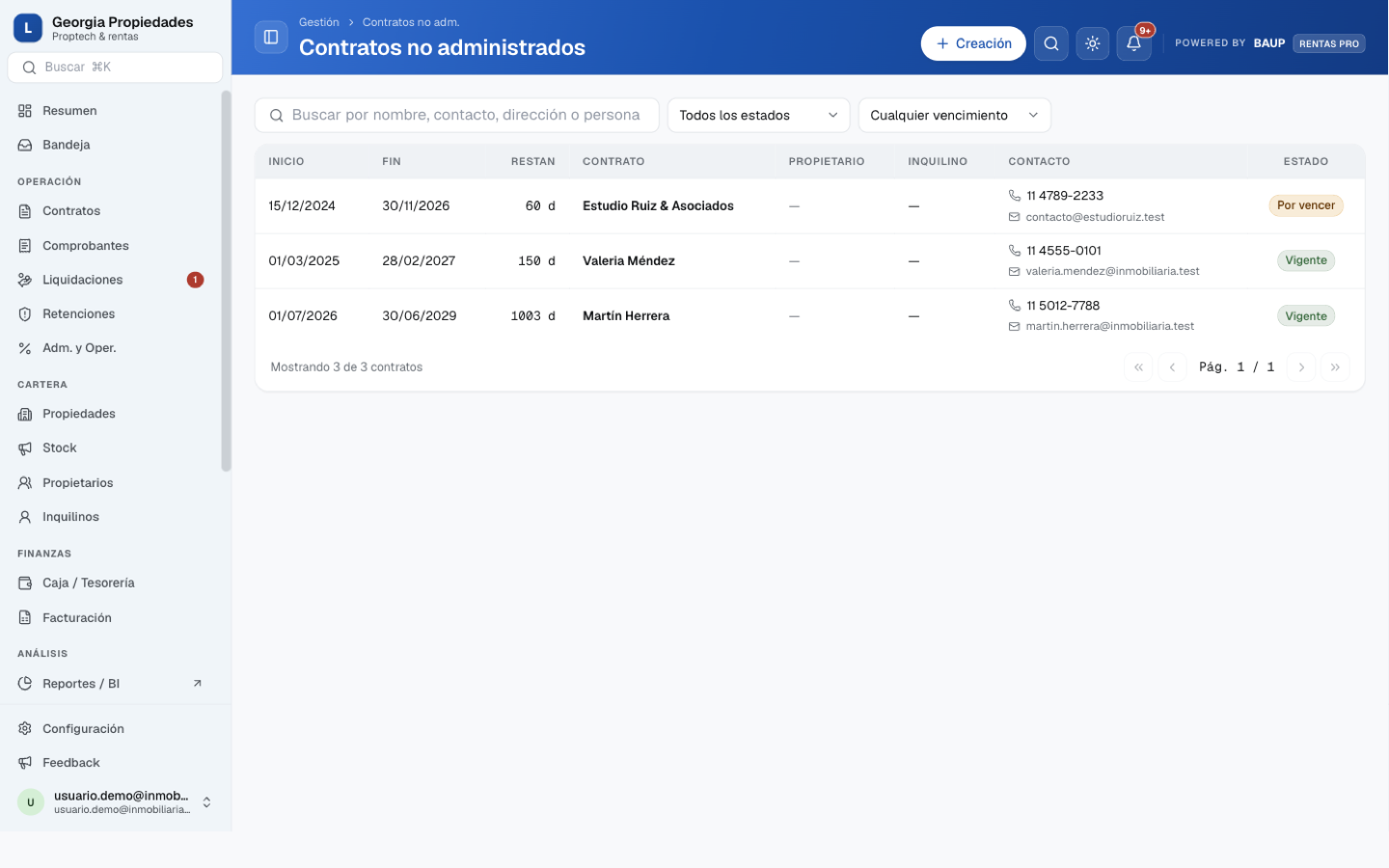Jump to first page double-chevron
Screen dimensions: 1389x868
pos(1138,367)
